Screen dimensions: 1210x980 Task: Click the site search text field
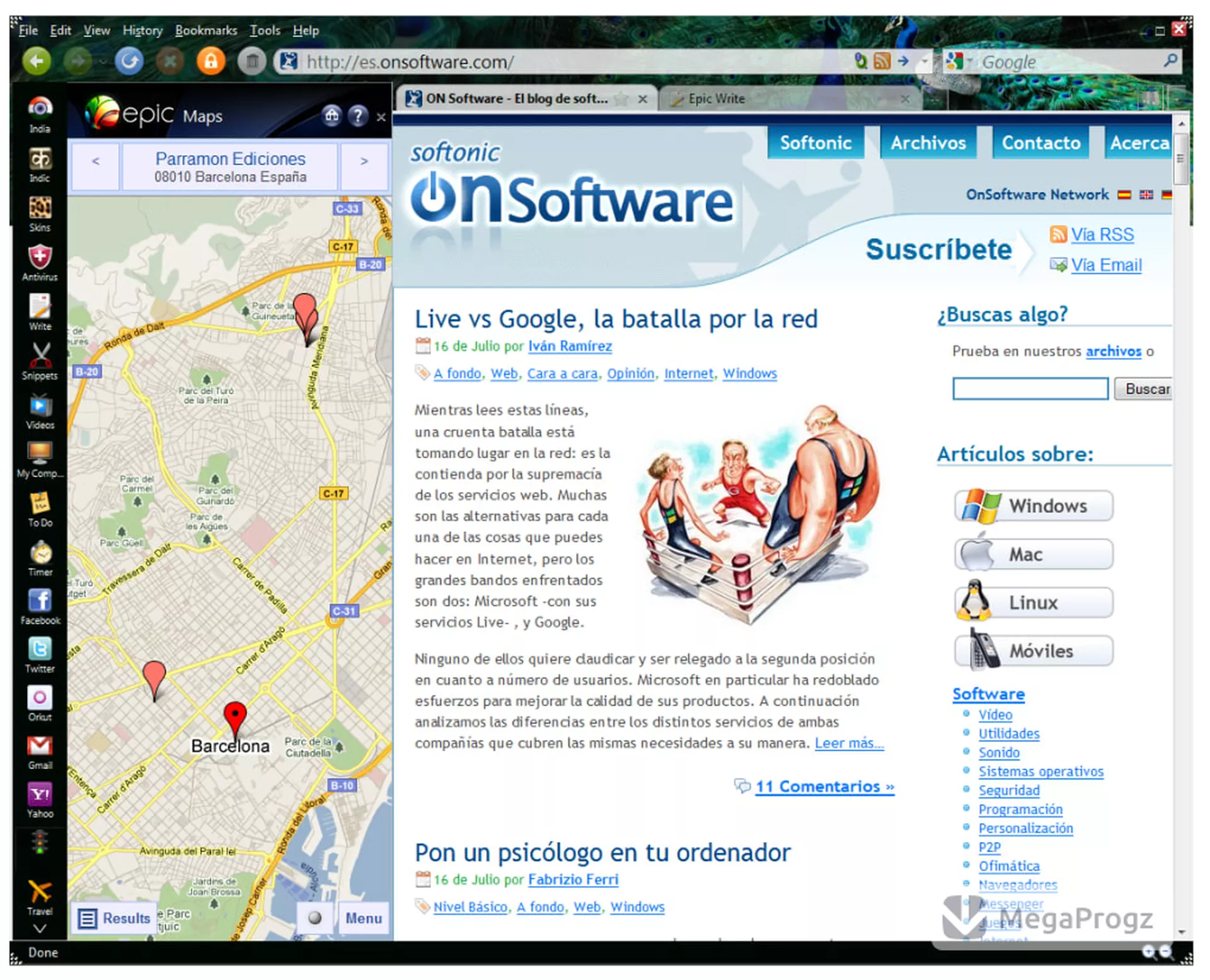click(x=1030, y=389)
